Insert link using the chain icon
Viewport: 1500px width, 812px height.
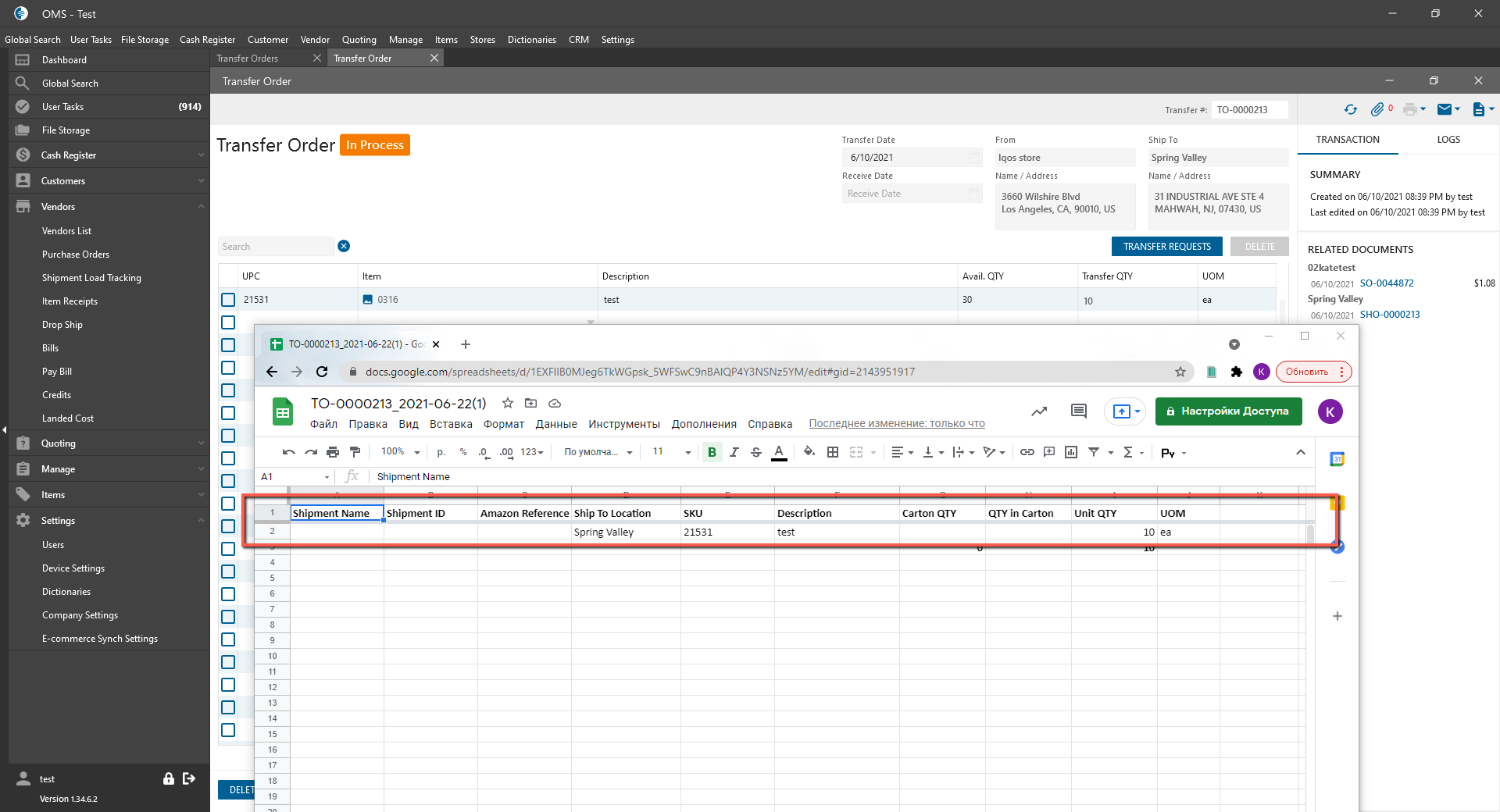(1027, 452)
